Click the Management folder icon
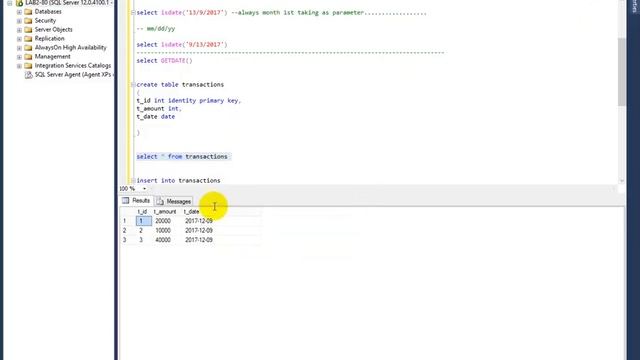 coord(28,57)
